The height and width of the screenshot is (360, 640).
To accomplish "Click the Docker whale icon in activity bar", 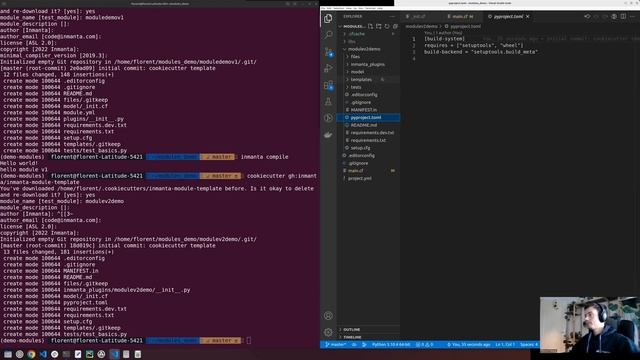I will (x=328, y=135).
